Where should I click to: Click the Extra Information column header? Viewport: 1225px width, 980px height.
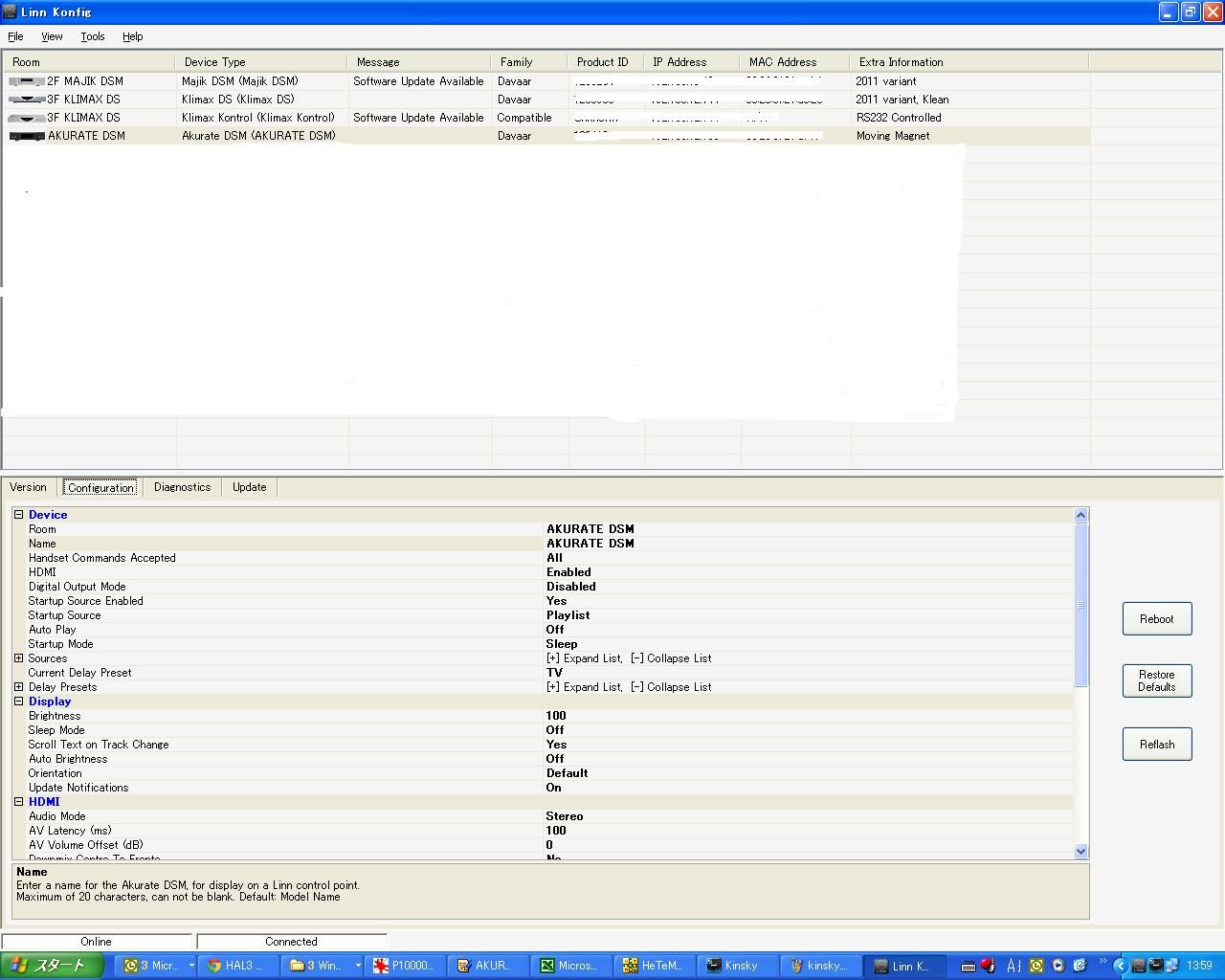tap(969, 62)
